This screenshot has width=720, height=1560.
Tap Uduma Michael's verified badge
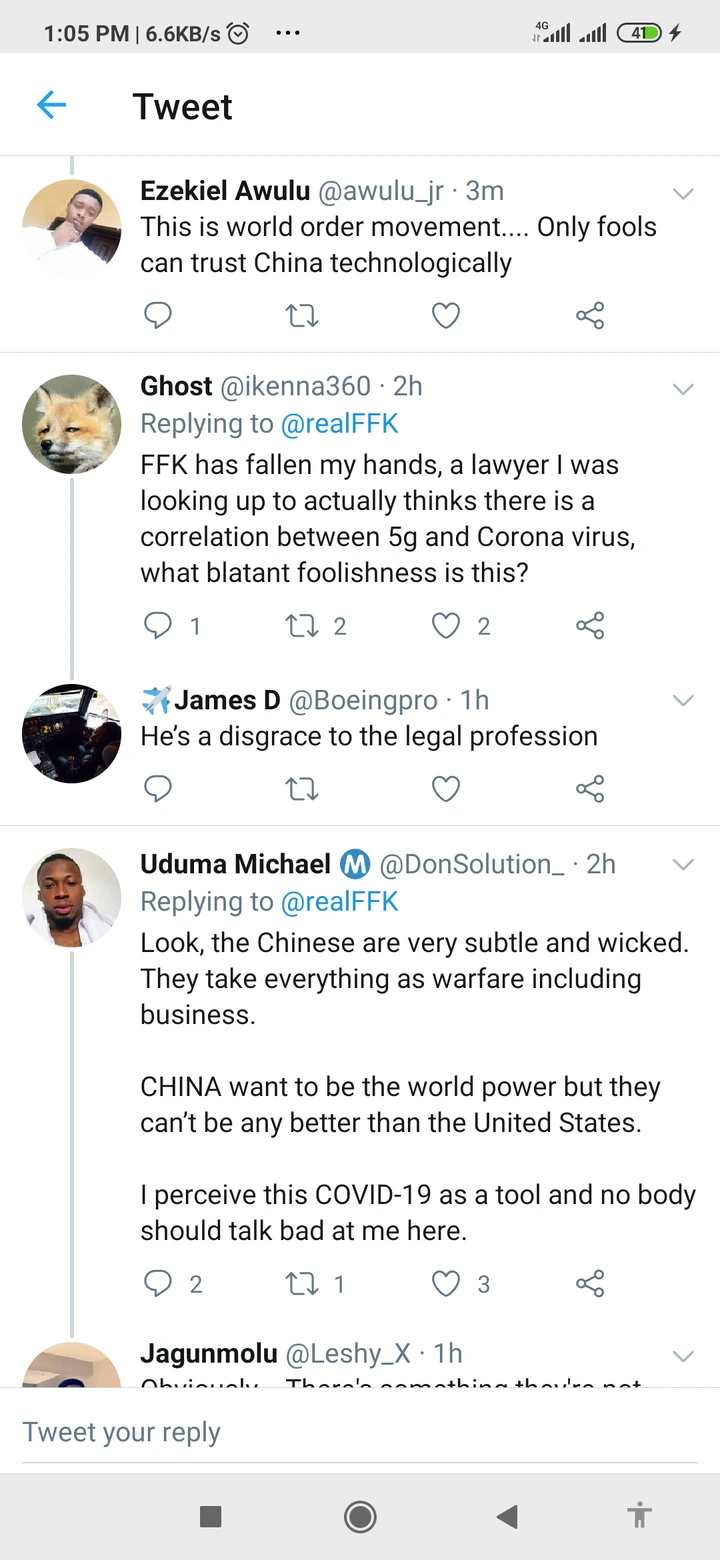click(355, 864)
